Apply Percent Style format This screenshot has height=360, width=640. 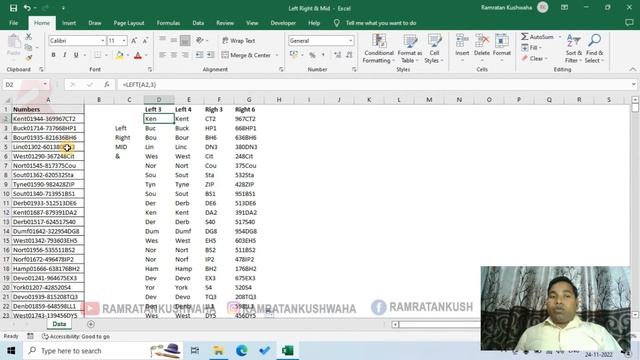(312, 55)
